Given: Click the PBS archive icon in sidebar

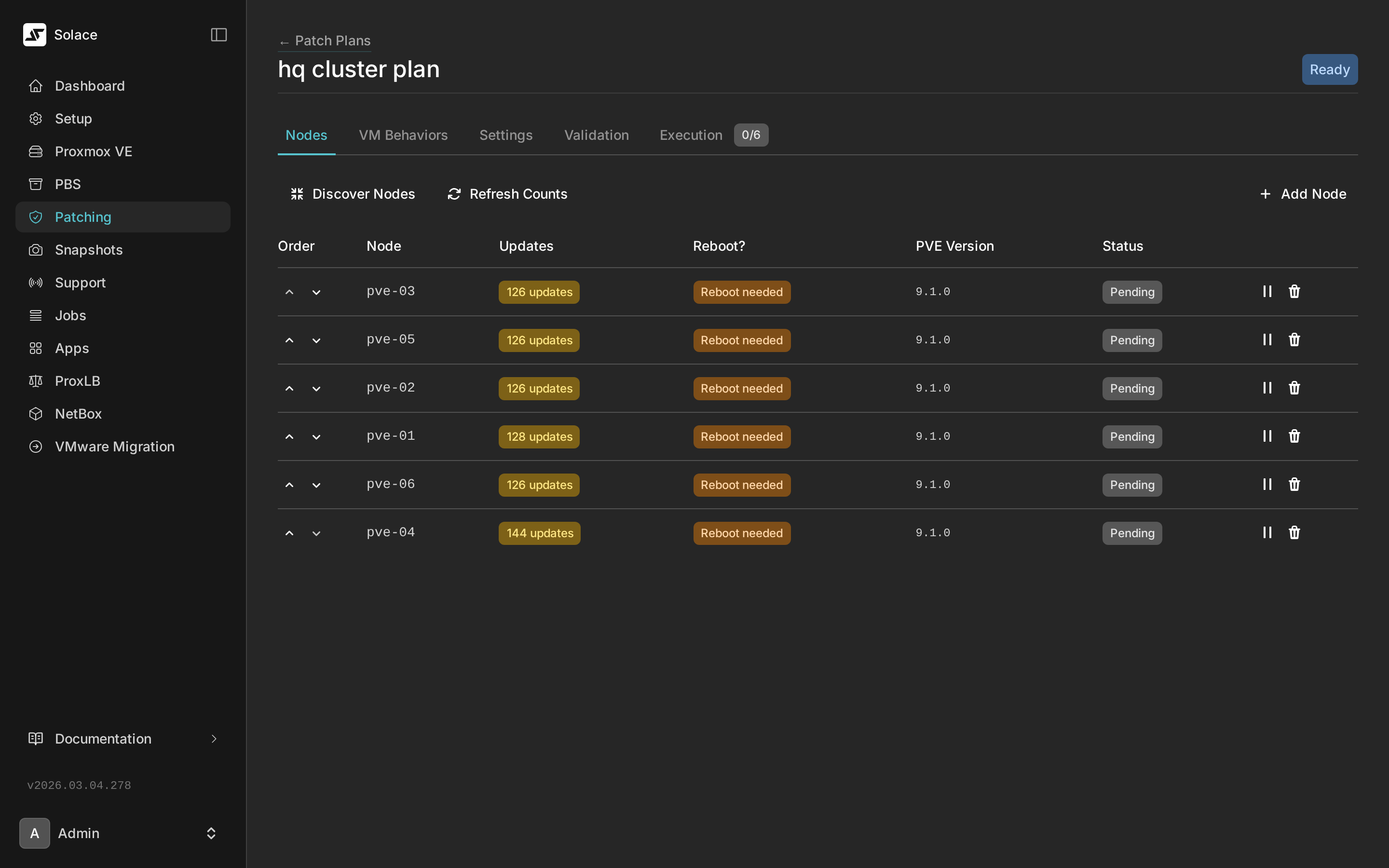Looking at the screenshot, I should (x=36, y=184).
